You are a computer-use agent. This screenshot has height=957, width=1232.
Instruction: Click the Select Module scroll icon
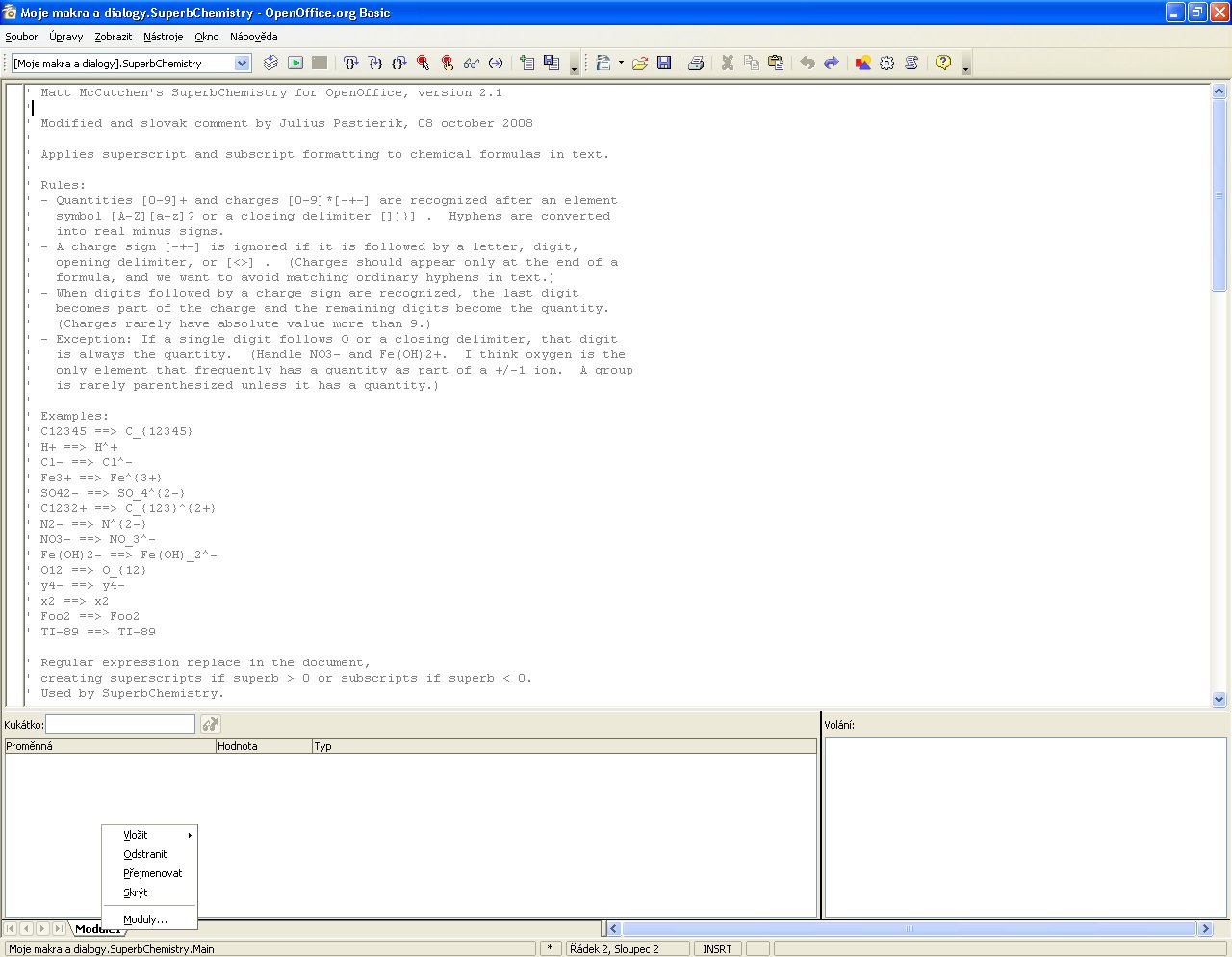[911, 63]
